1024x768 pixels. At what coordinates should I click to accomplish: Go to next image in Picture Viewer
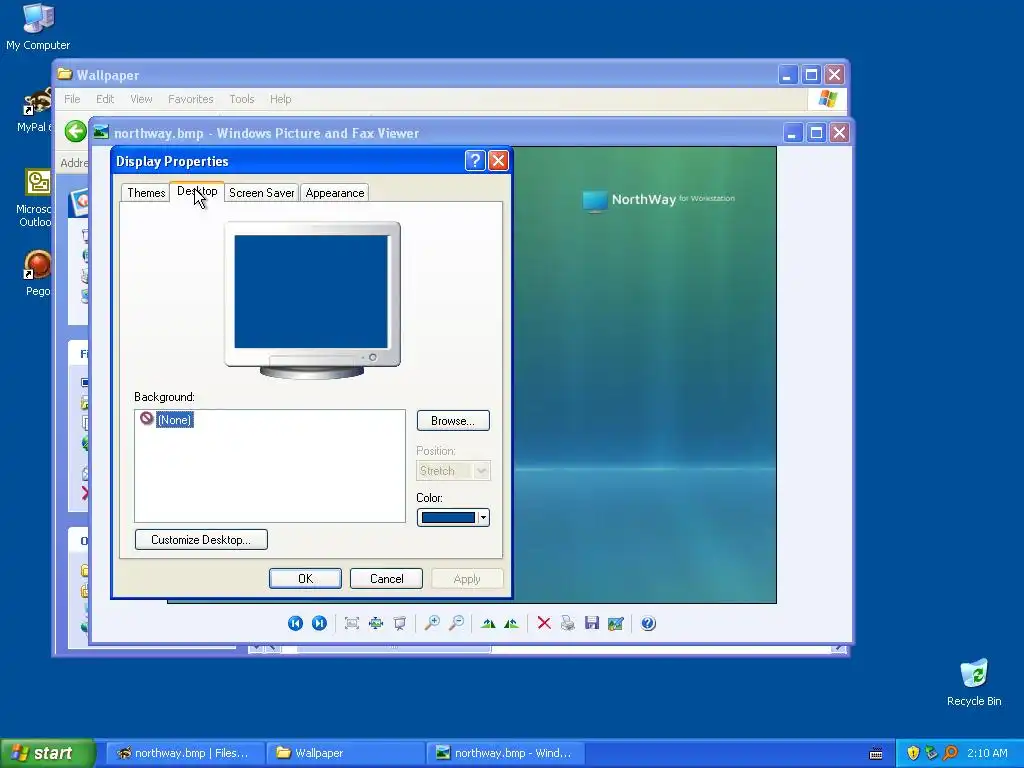[319, 623]
